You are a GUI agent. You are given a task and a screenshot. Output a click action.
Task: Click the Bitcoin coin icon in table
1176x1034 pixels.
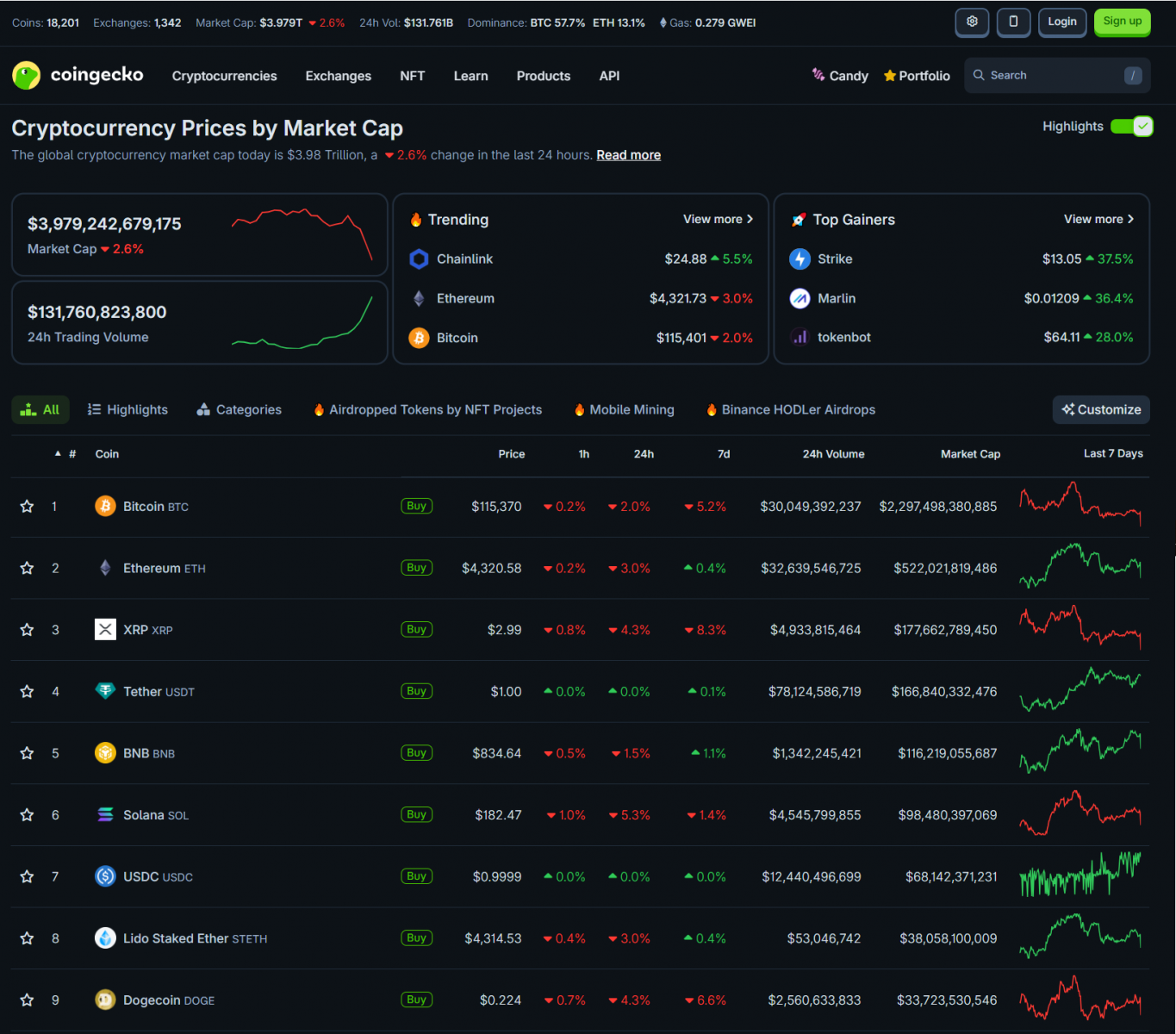pyautogui.click(x=105, y=506)
